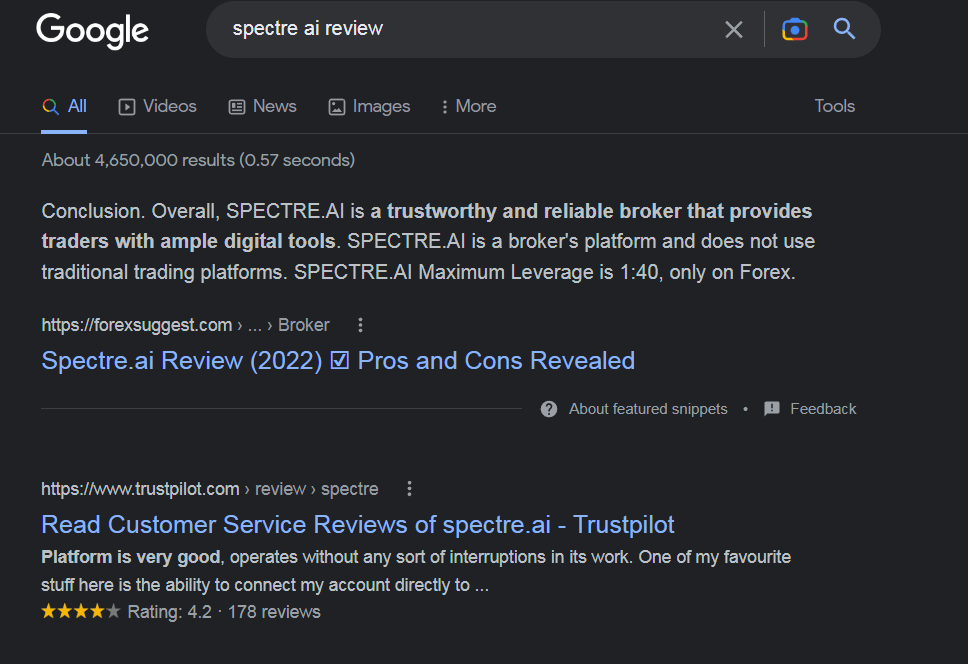Image resolution: width=968 pixels, height=664 pixels.
Task: Click inside the search input field
Action: [460, 30]
